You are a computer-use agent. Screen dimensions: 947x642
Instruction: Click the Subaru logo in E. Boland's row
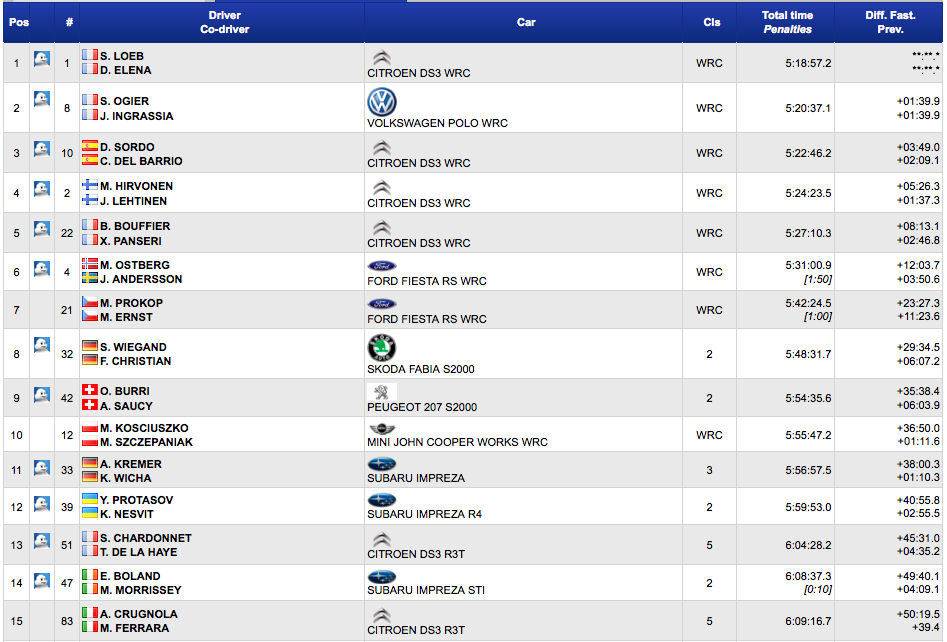coord(382,577)
